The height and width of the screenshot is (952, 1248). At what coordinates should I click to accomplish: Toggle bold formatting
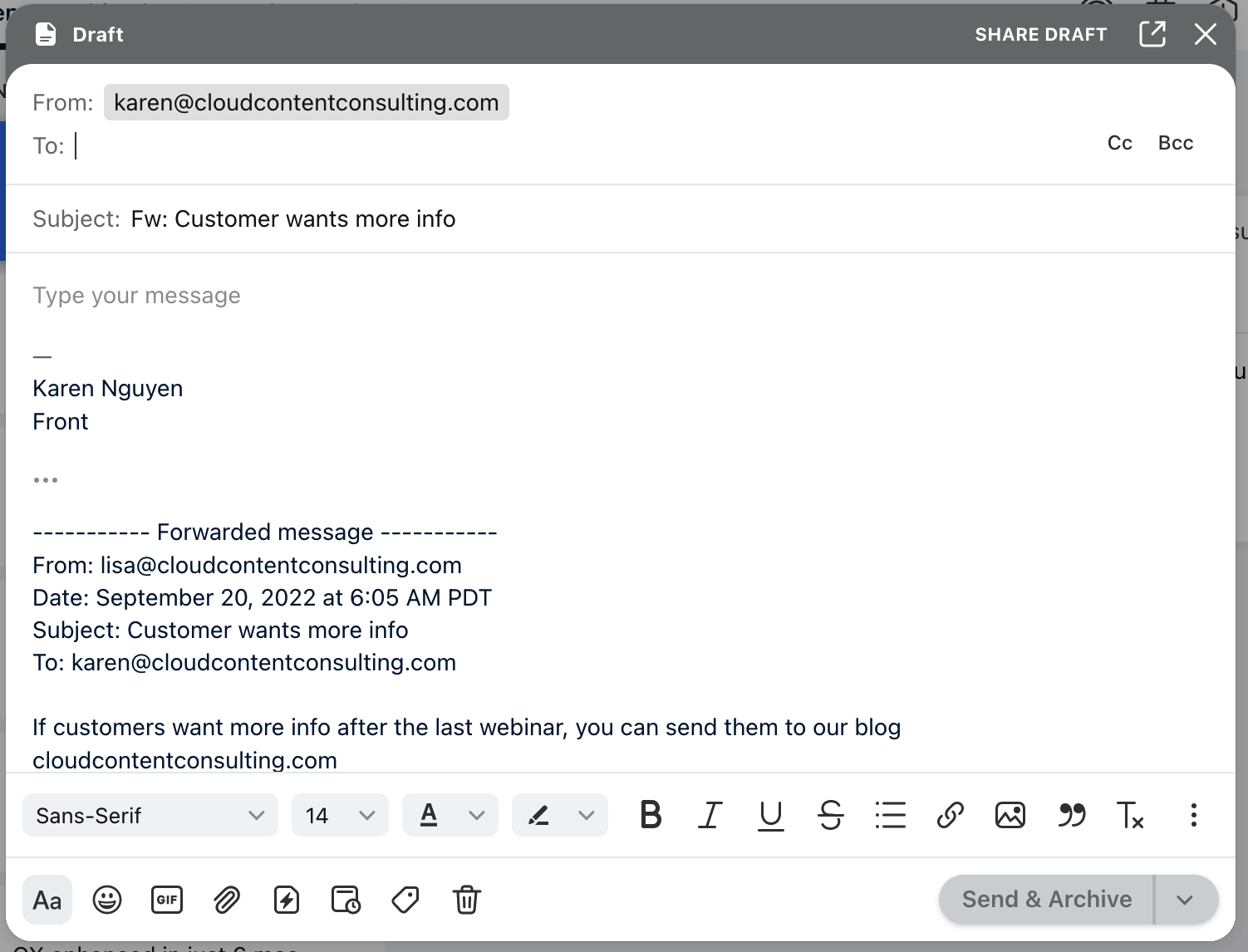[651, 815]
